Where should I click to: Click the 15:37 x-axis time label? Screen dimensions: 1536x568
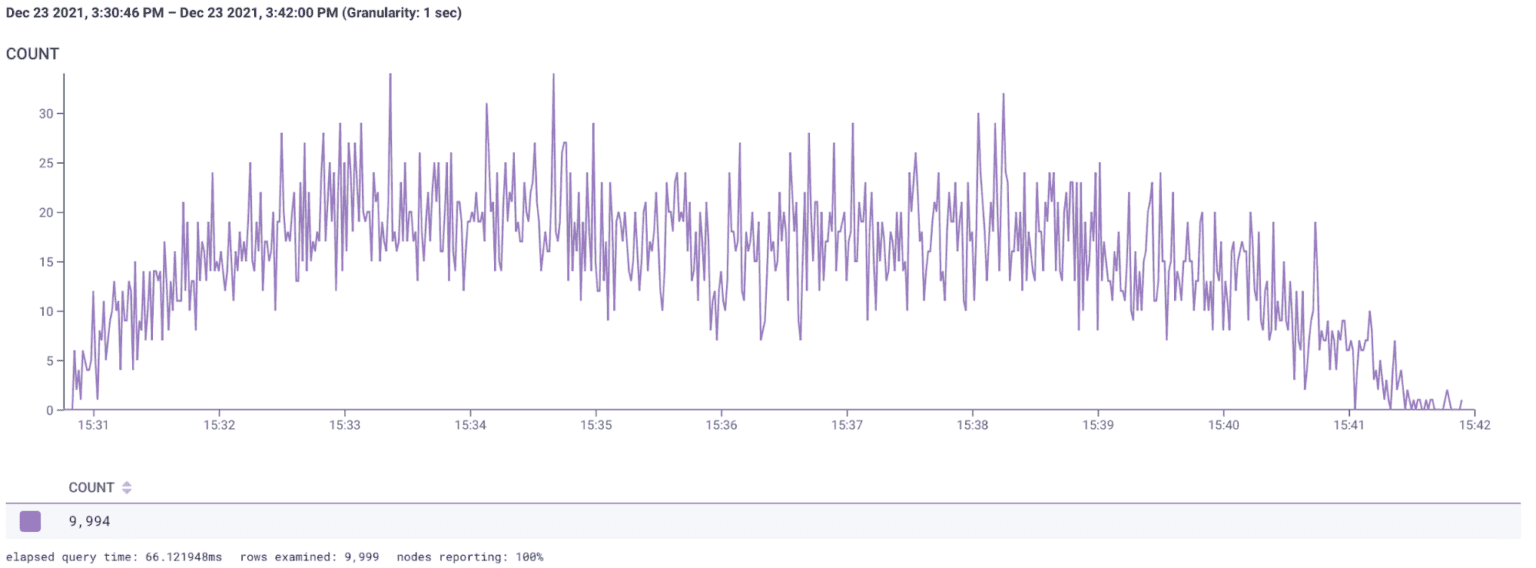[847, 425]
